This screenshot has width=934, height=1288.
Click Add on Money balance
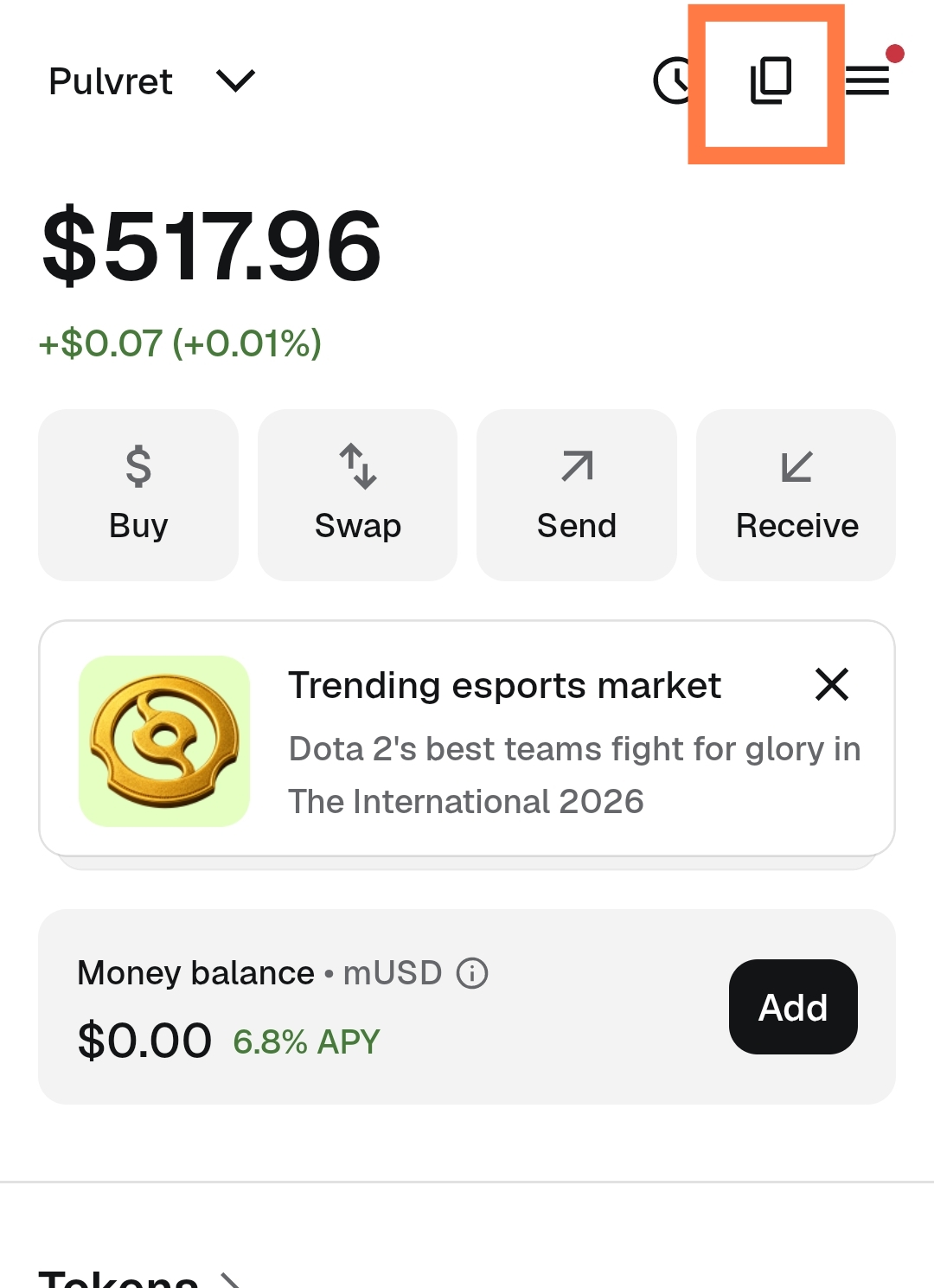point(793,1007)
